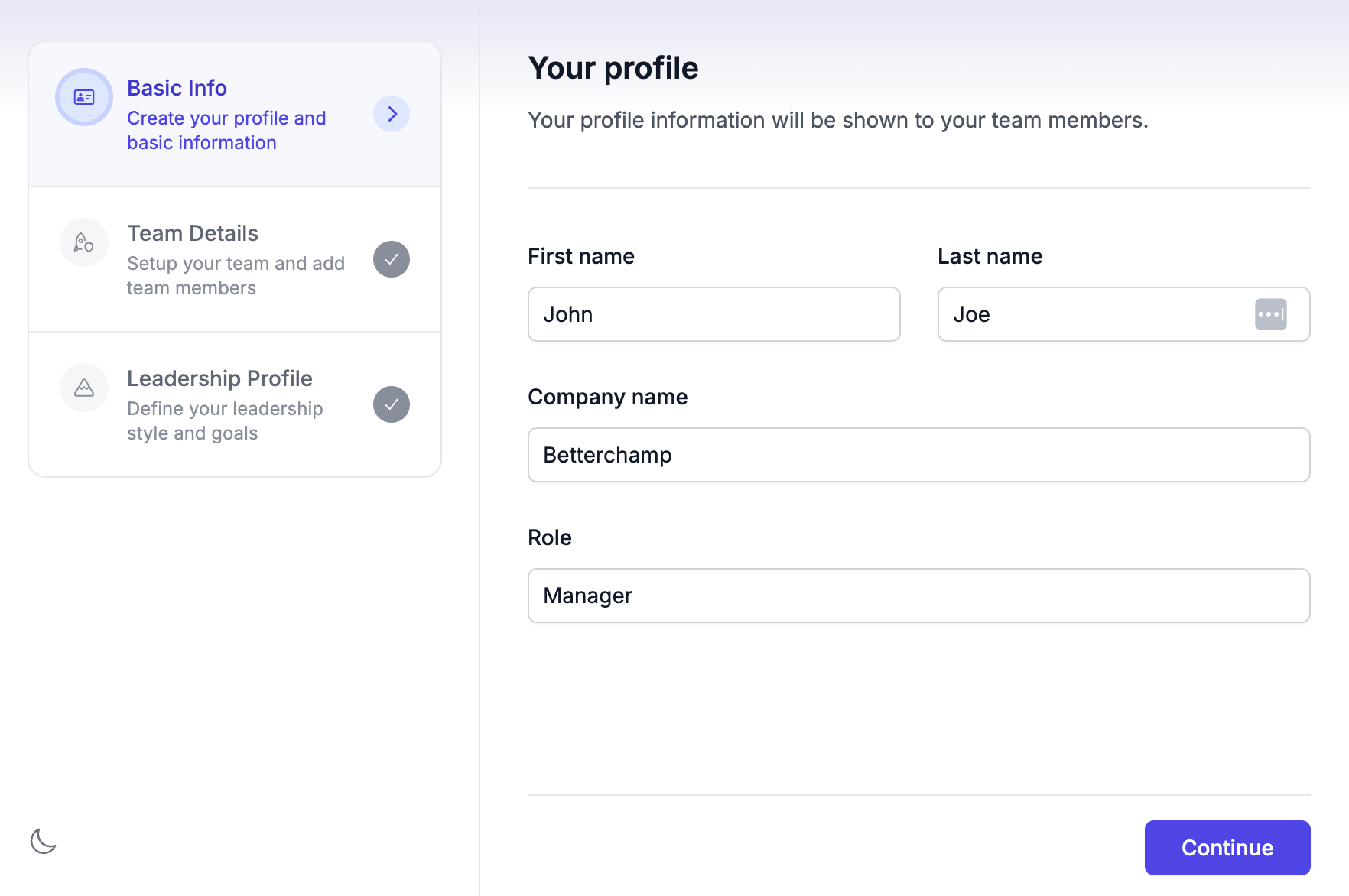Click the "Define your leadership style and goals" description
The height and width of the screenshot is (896, 1349).
tap(225, 421)
